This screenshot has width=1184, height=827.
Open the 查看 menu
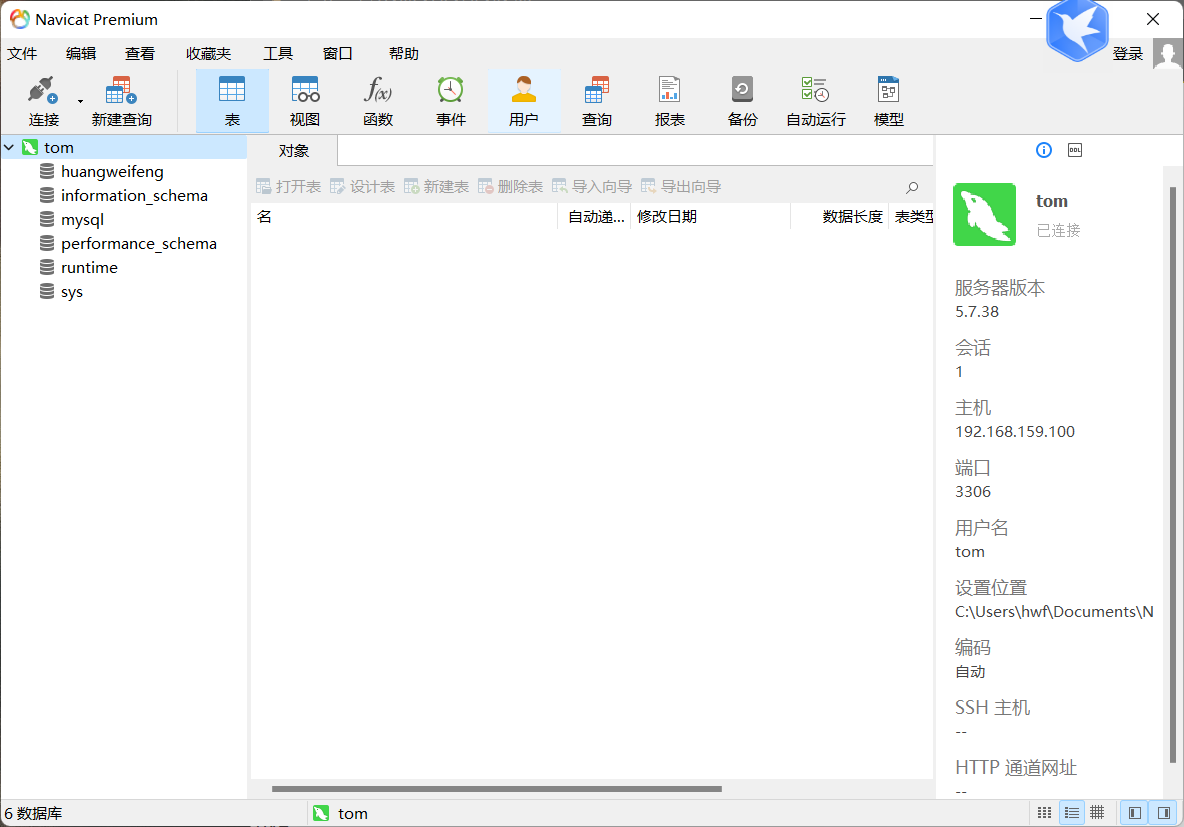(140, 54)
